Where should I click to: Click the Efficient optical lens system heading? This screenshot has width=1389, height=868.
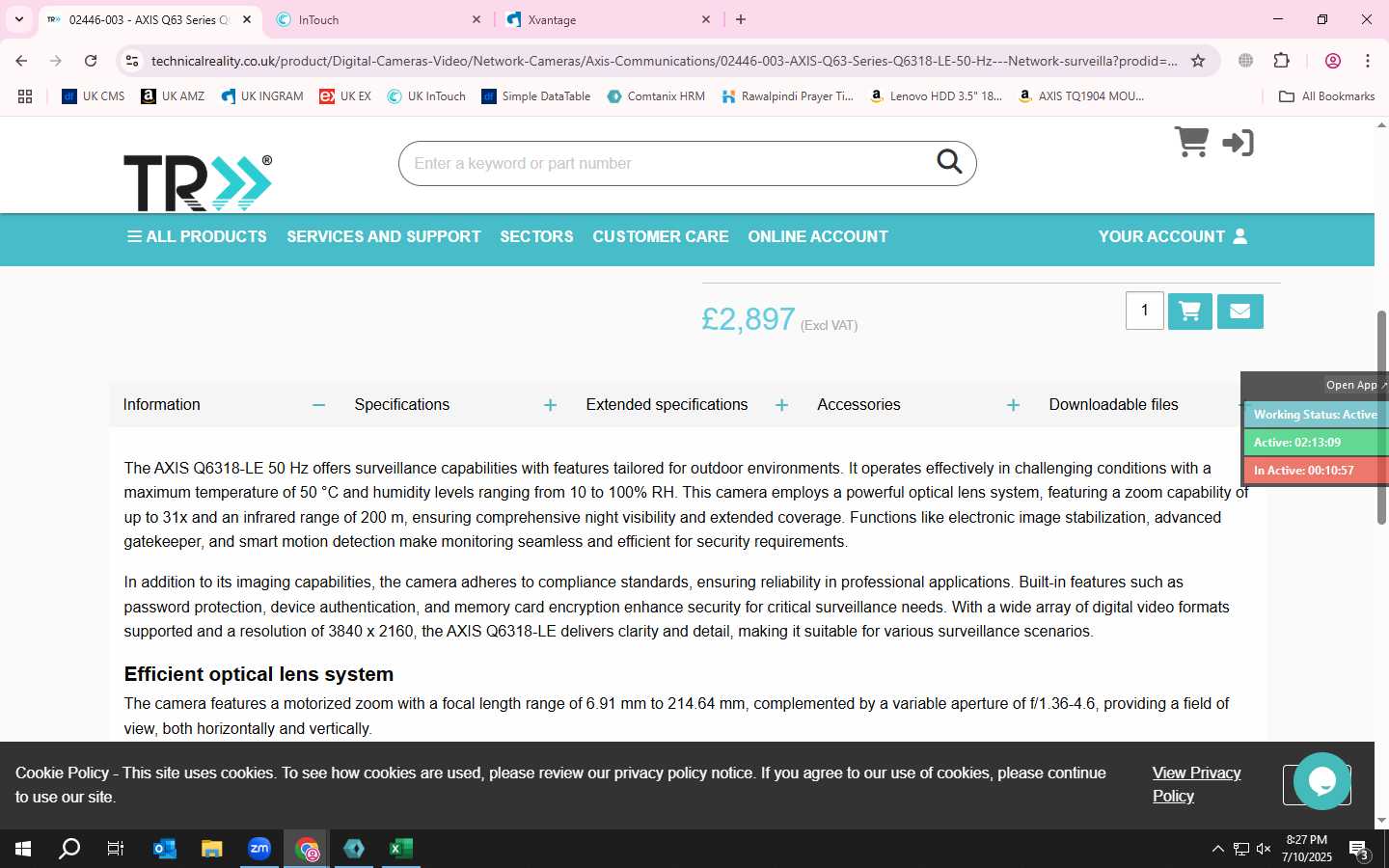pos(259,674)
